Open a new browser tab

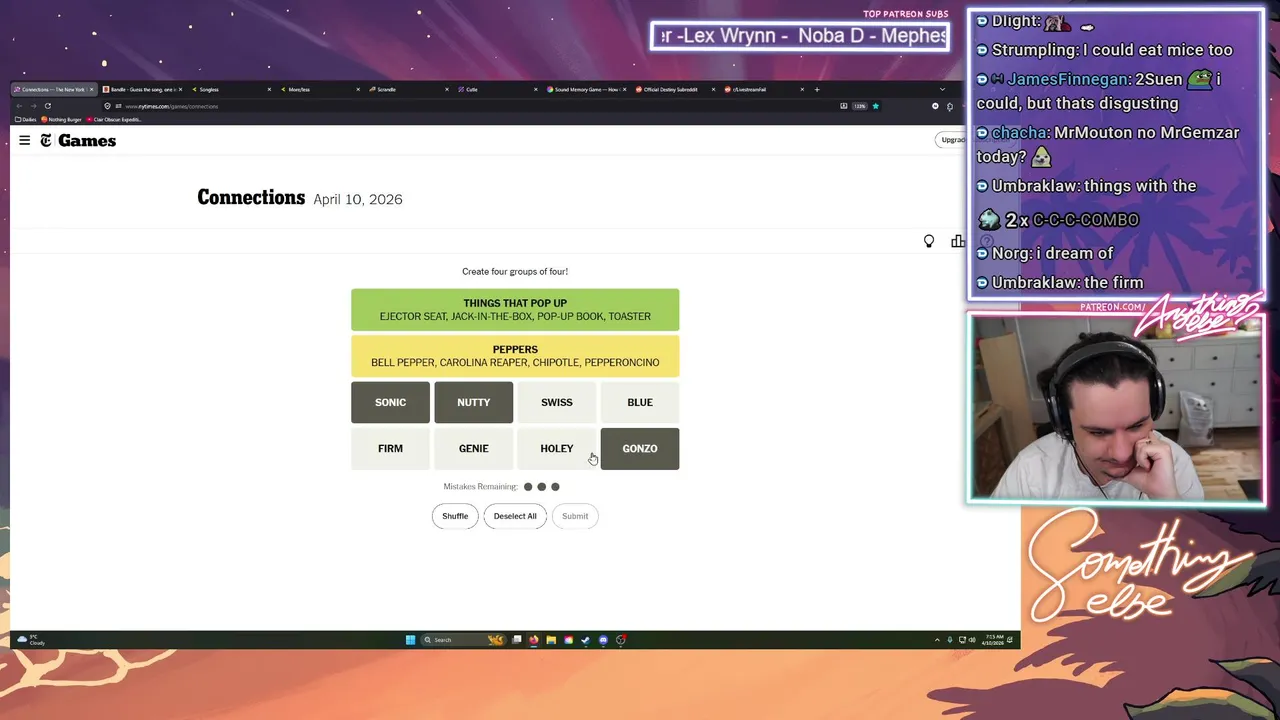(x=817, y=89)
